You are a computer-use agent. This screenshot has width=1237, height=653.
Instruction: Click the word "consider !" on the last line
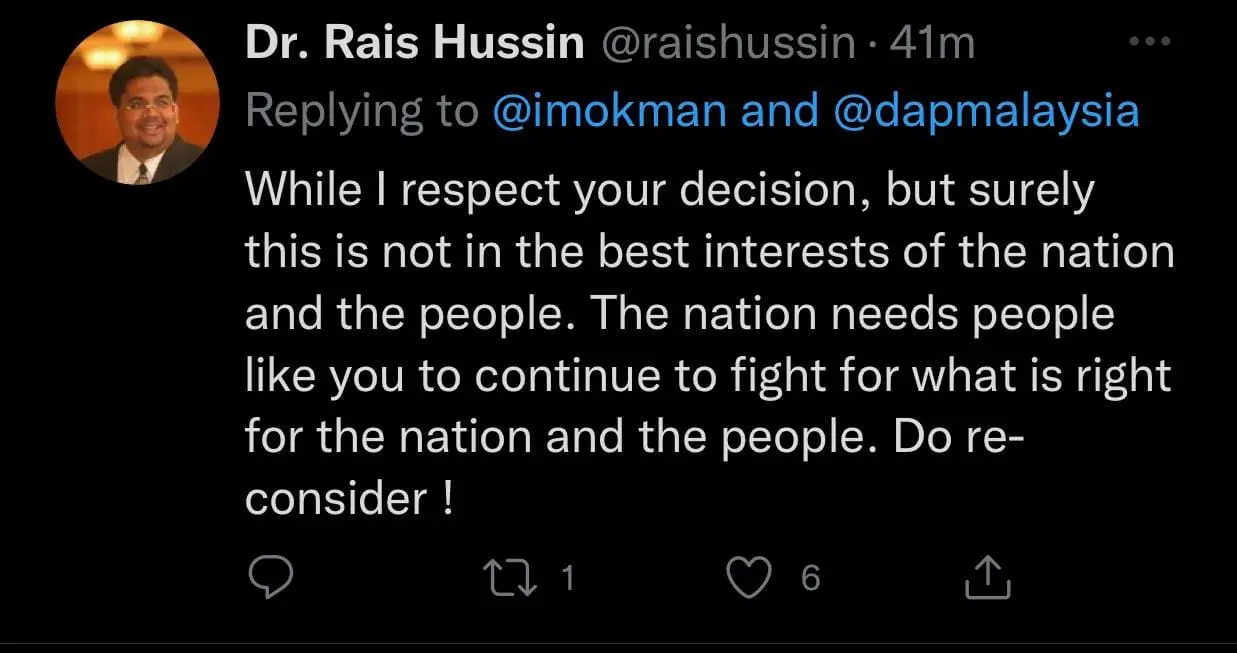pos(350,499)
